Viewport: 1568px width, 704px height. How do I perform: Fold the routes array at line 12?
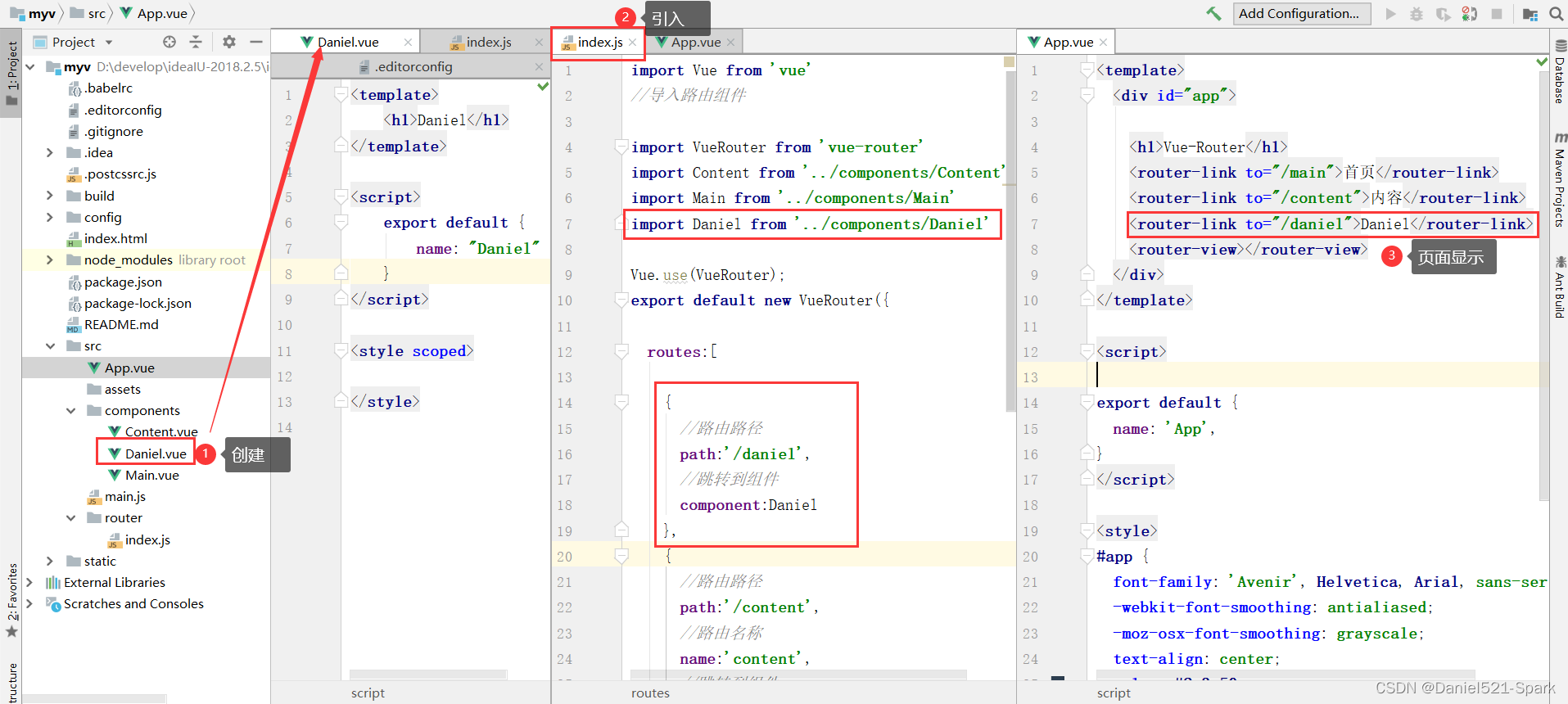pos(621,352)
